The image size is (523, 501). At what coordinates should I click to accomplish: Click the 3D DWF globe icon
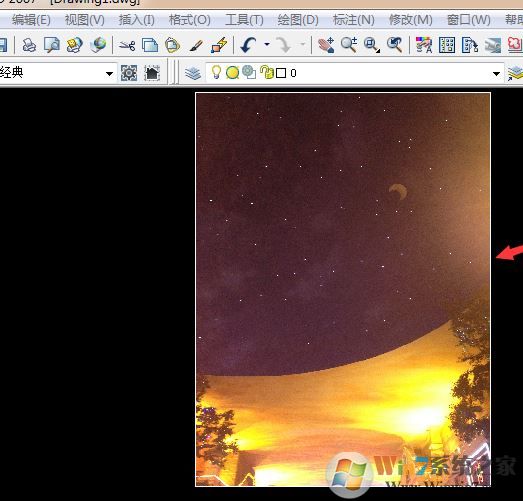98,45
